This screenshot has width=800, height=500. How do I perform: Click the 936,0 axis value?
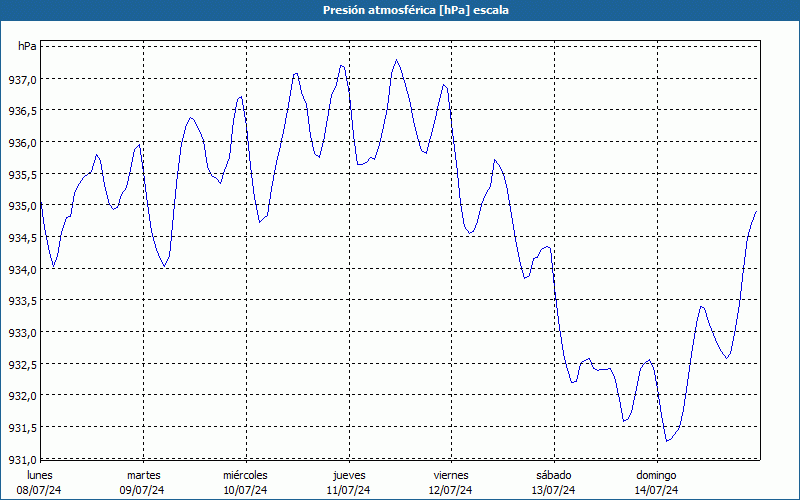tap(22, 142)
